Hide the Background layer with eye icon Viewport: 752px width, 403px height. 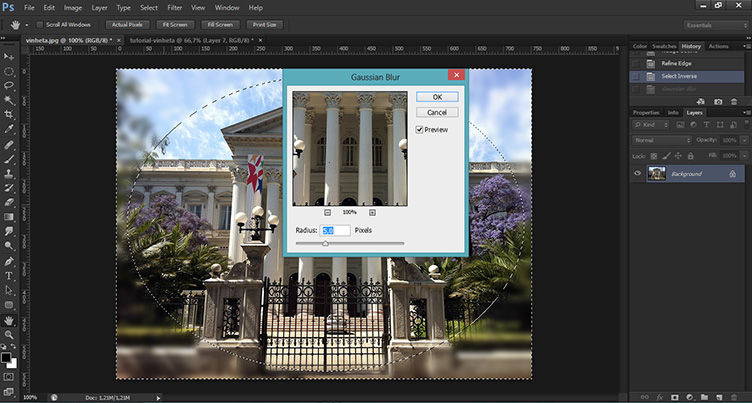tap(638, 174)
